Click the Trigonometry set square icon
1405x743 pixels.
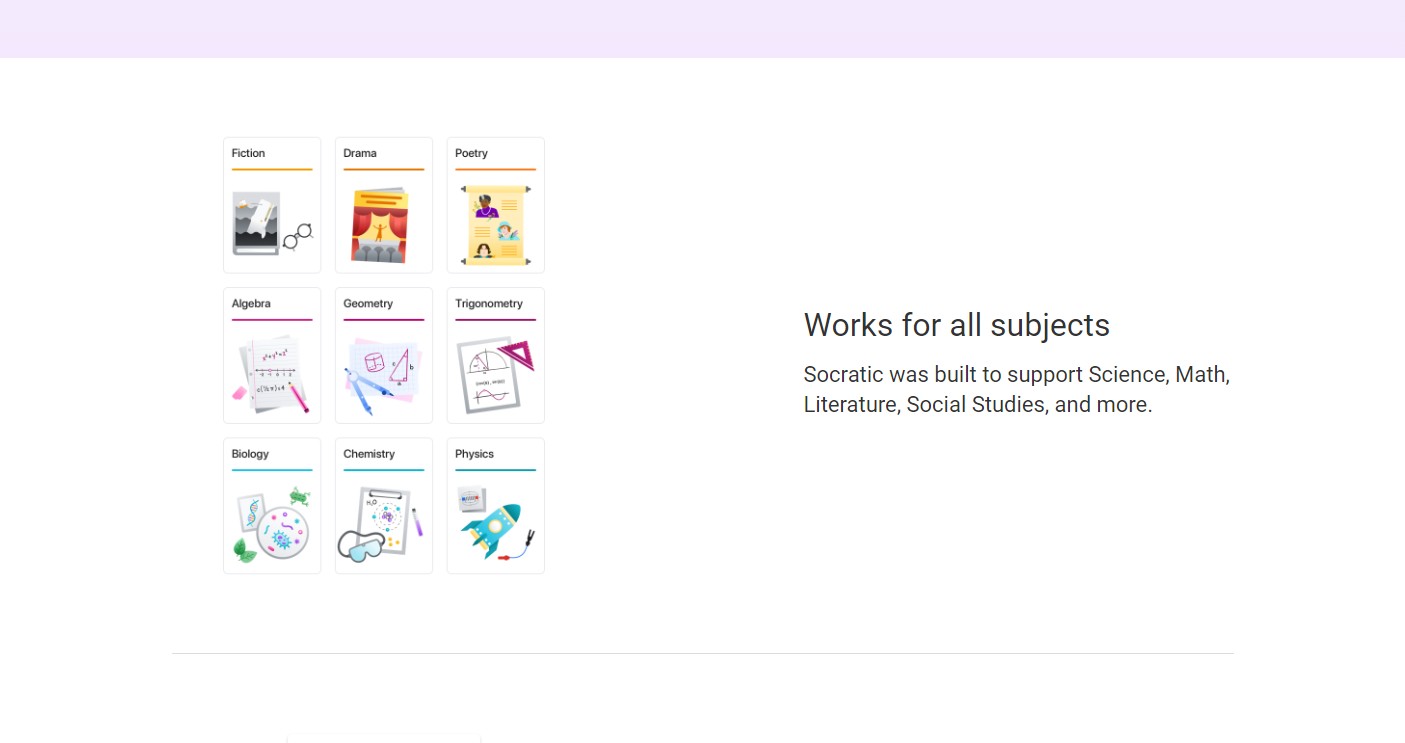(x=495, y=375)
